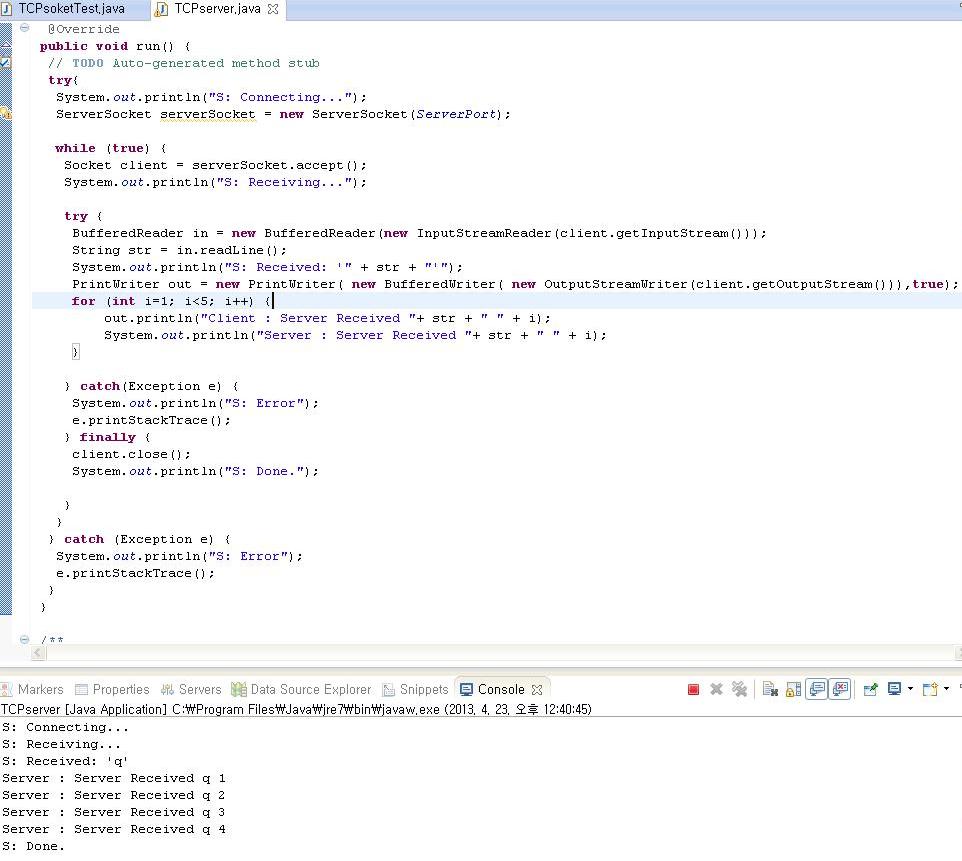Toggle show console on standard output change
The height and width of the screenshot is (861, 962).
[817, 689]
